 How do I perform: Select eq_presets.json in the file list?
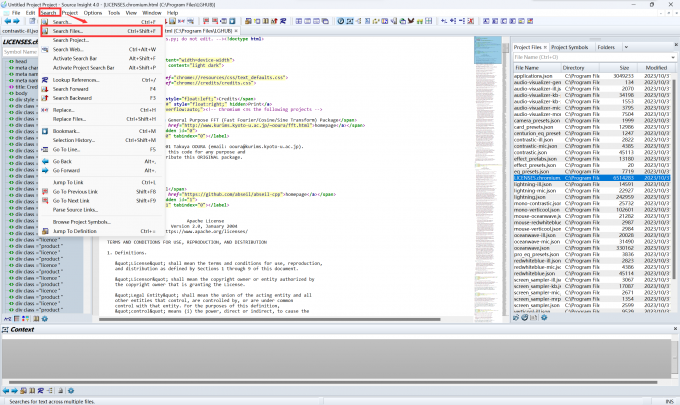[592, 171]
